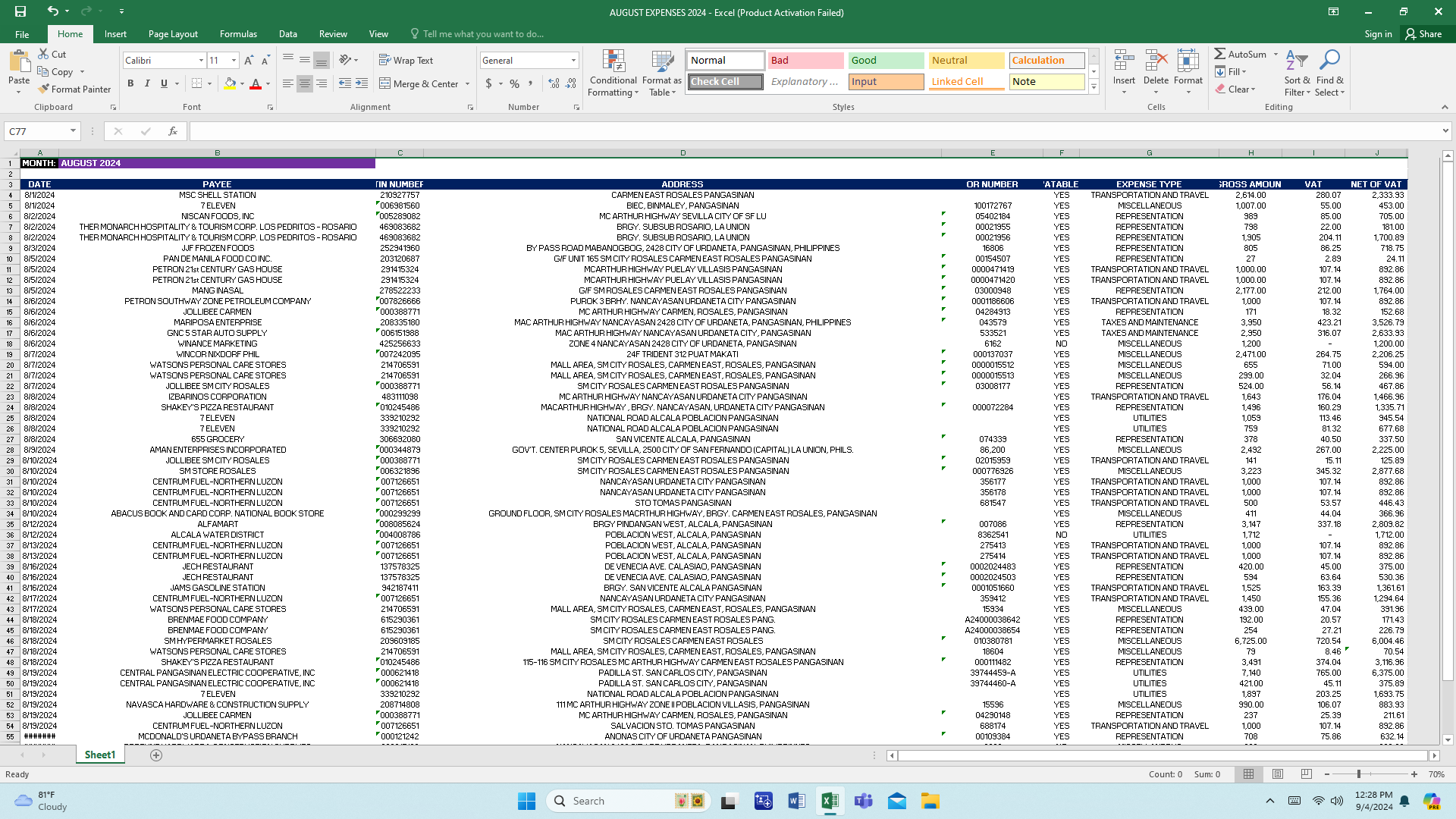Expand the Merge & Center dropdown arrow

pos(467,83)
